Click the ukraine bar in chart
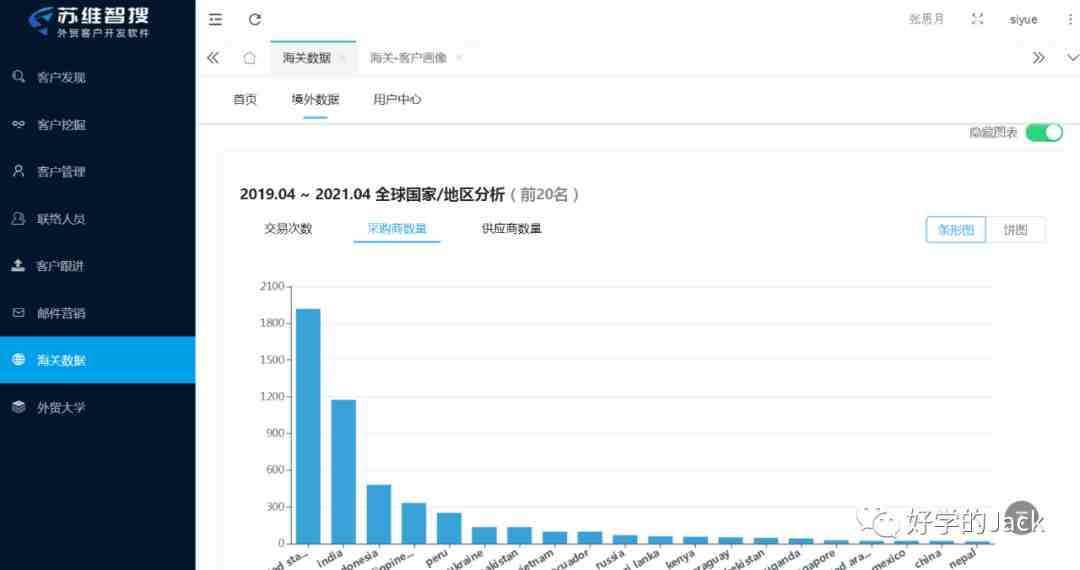Viewport: 1080px width, 570px height. tap(484, 536)
